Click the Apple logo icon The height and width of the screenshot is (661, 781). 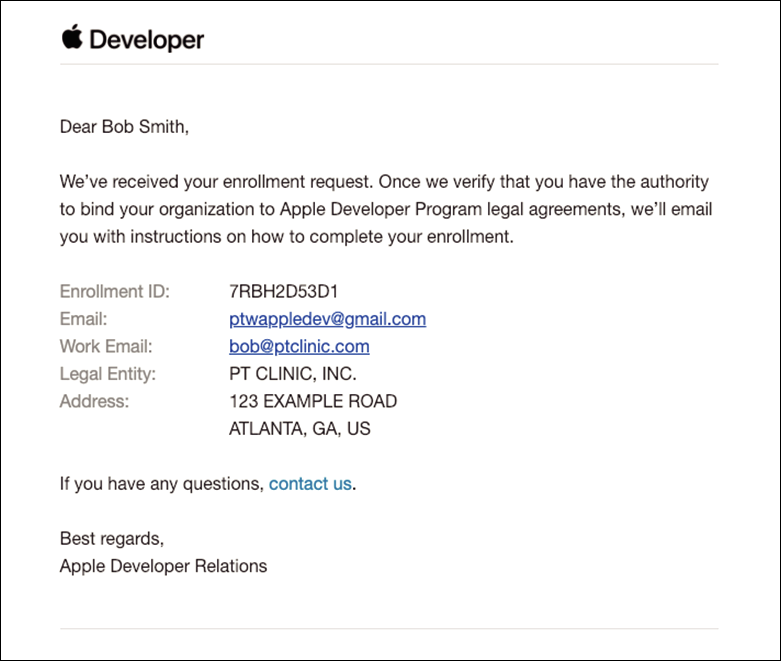71,38
